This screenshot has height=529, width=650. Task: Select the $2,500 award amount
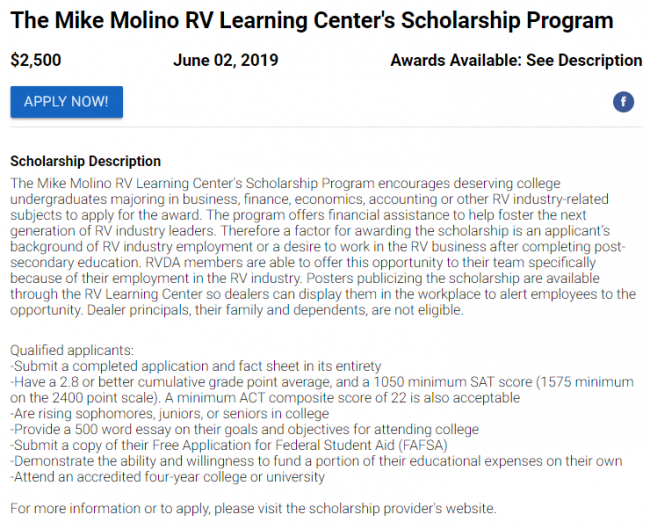pos(36,60)
